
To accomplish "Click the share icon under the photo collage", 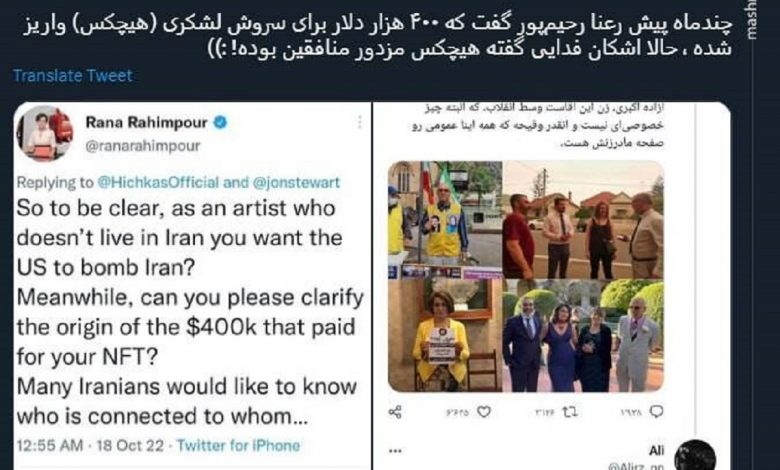I will [x=395, y=412].
